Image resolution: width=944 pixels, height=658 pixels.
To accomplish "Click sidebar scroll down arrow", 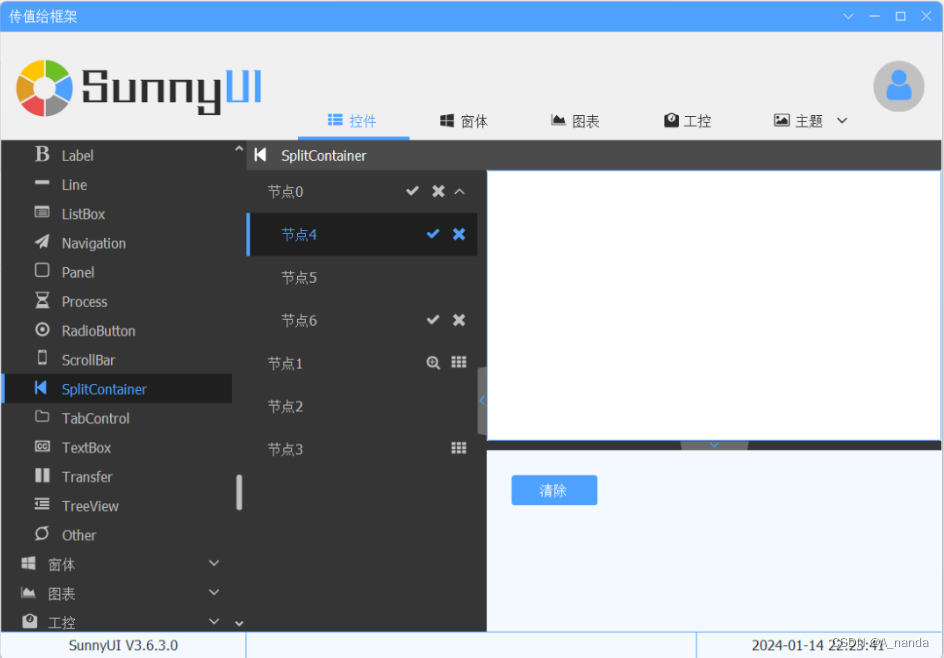I will pyautogui.click(x=239, y=624).
